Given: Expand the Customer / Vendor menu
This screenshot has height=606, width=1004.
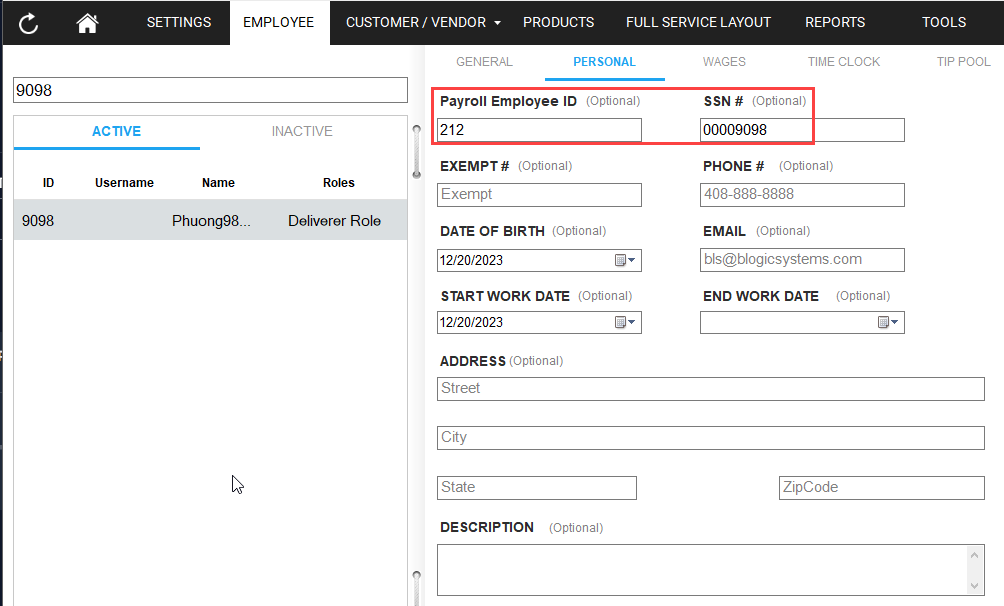Looking at the screenshot, I should click(424, 22).
